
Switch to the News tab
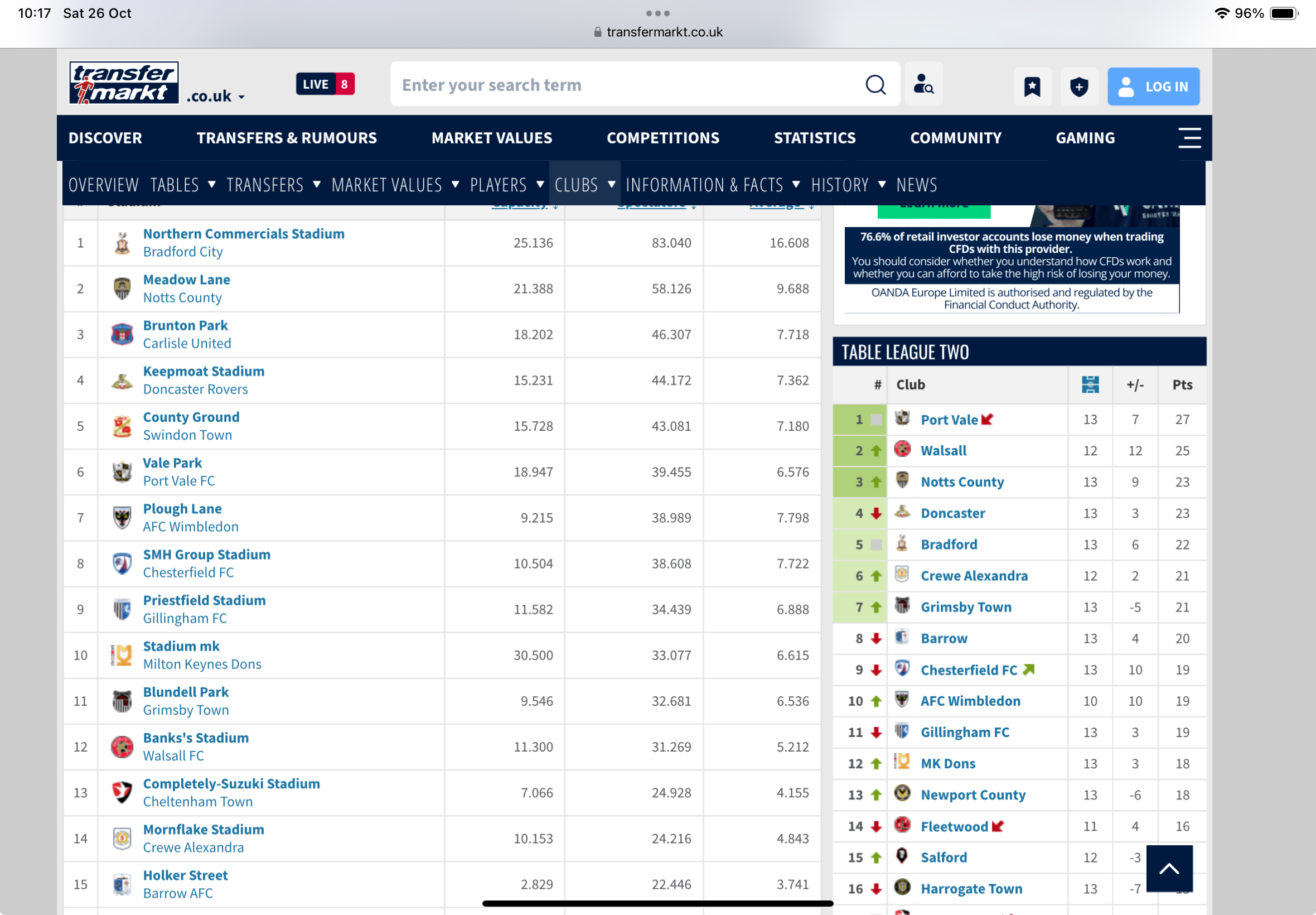[x=917, y=185]
